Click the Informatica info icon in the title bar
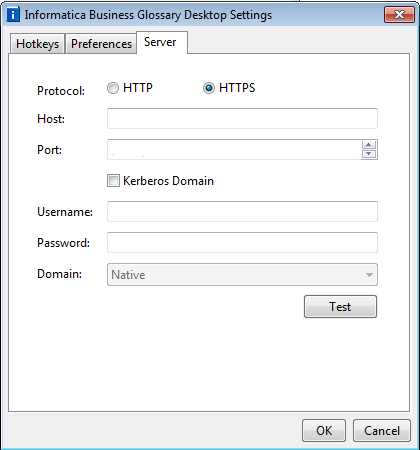420x450 pixels. (13, 15)
